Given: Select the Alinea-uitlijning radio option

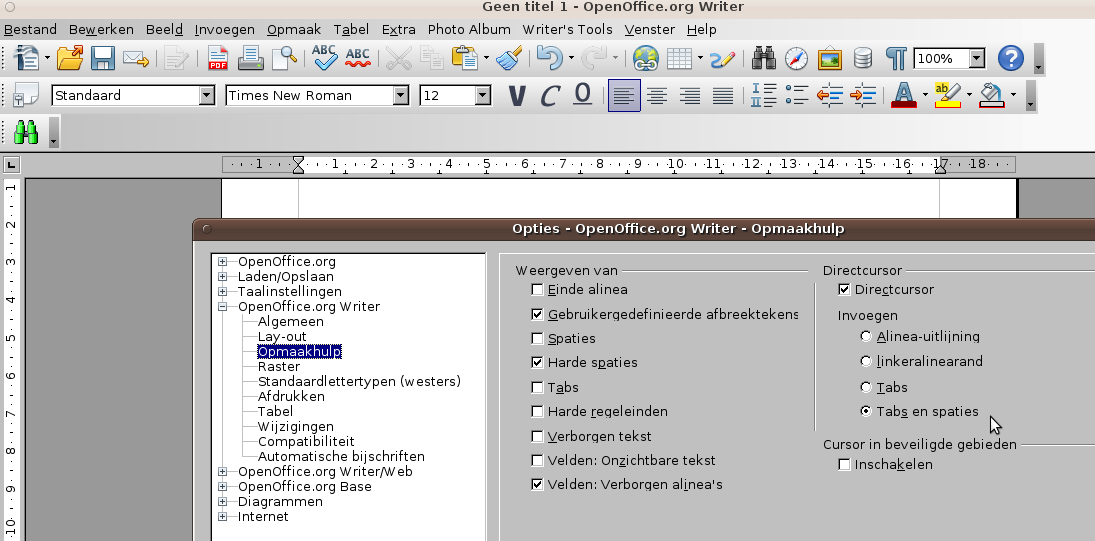Looking at the screenshot, I should coord(866,337).
